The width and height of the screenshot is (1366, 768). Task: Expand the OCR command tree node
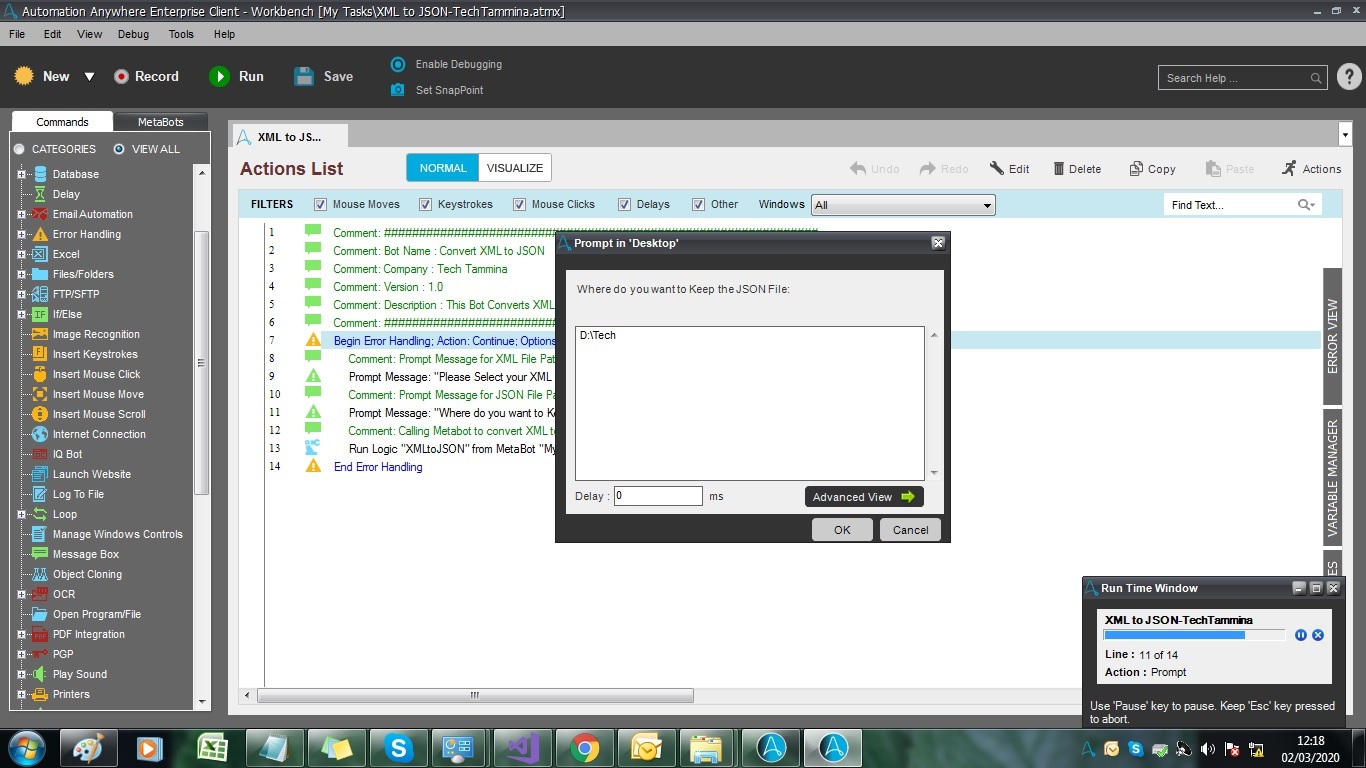point(21,594)
